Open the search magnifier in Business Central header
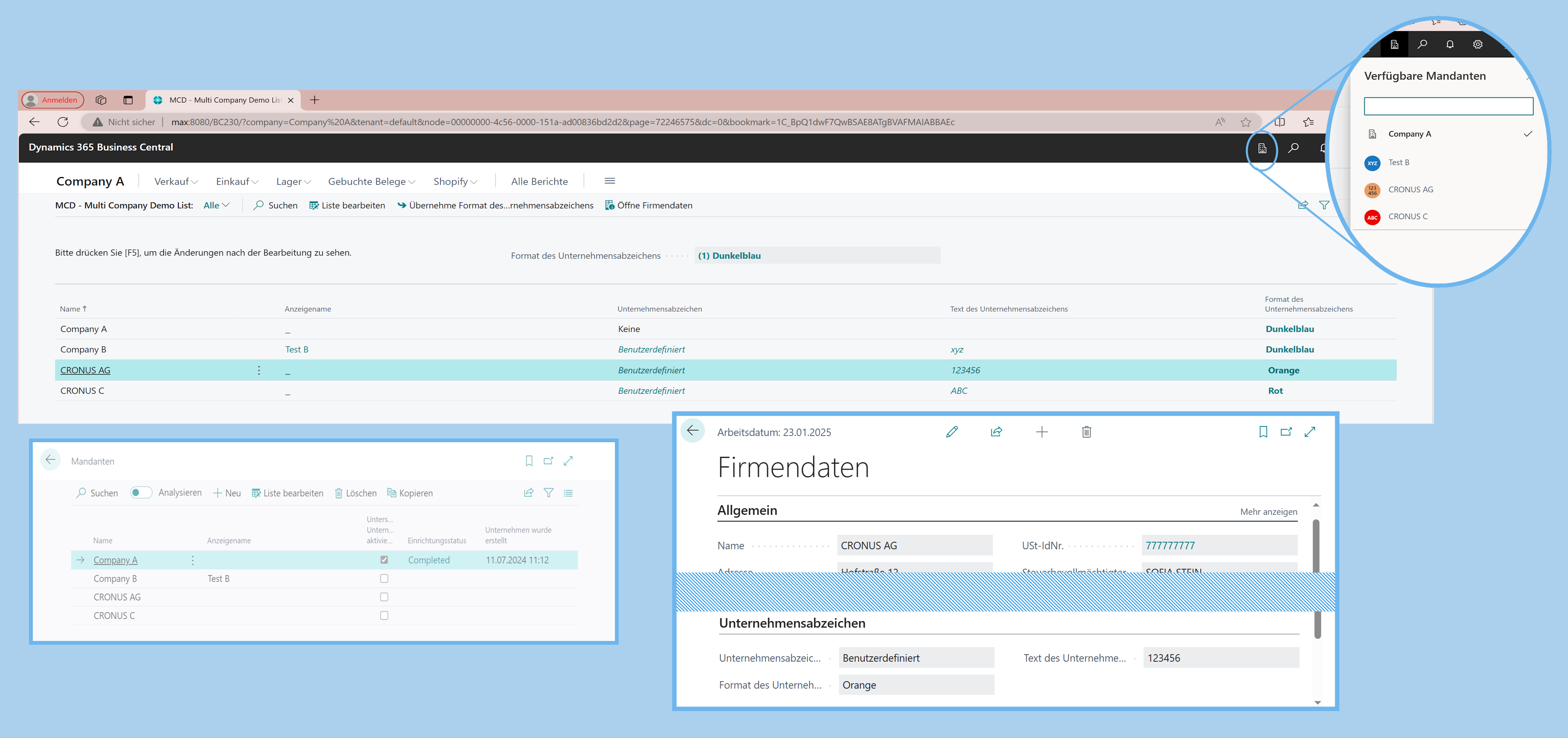The image size is (1568, 738). point(1293,148)
